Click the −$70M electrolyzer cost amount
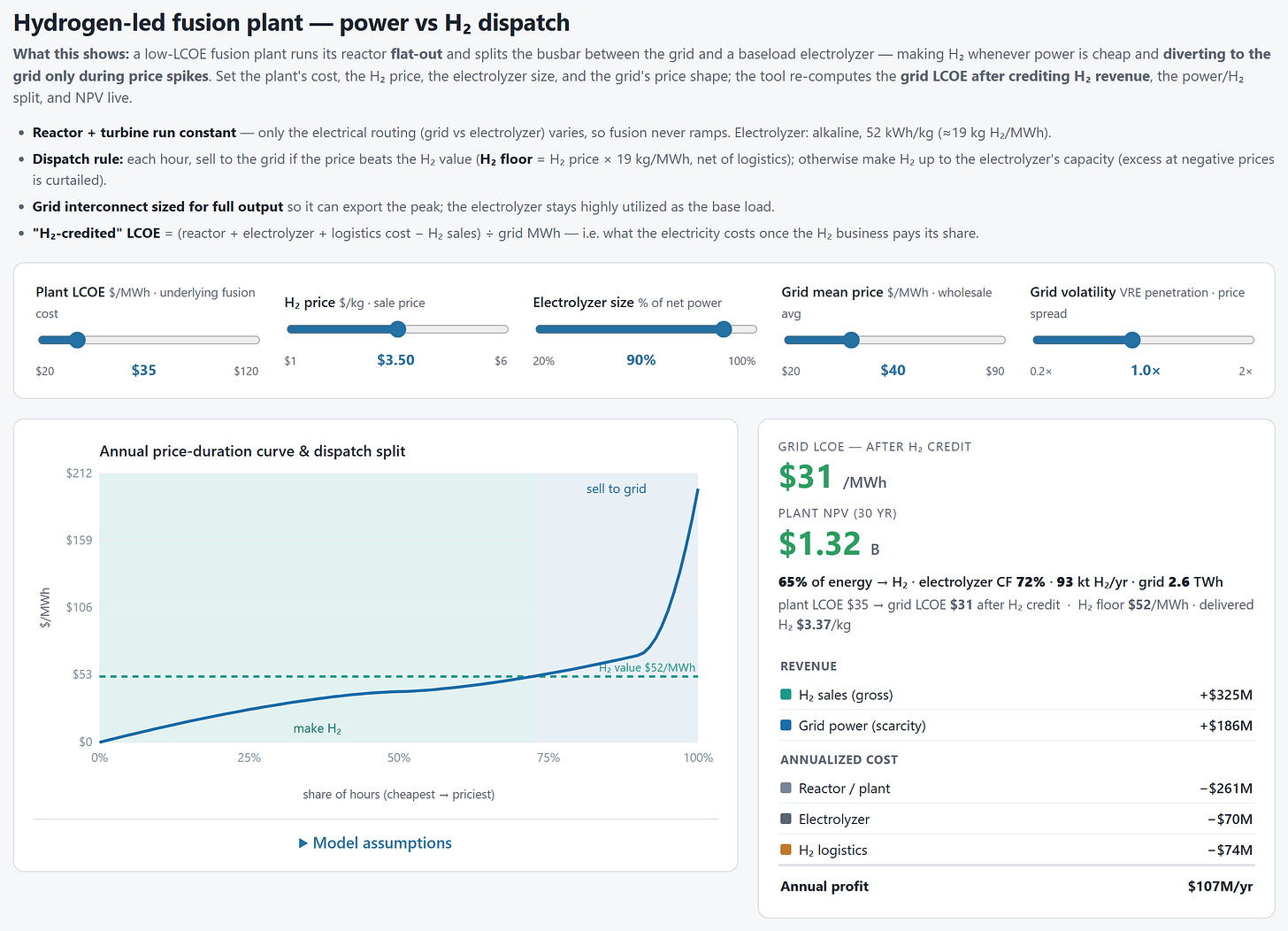Image resolution: width=1288 pixels, height=931 pixels. click(1230, 819)
